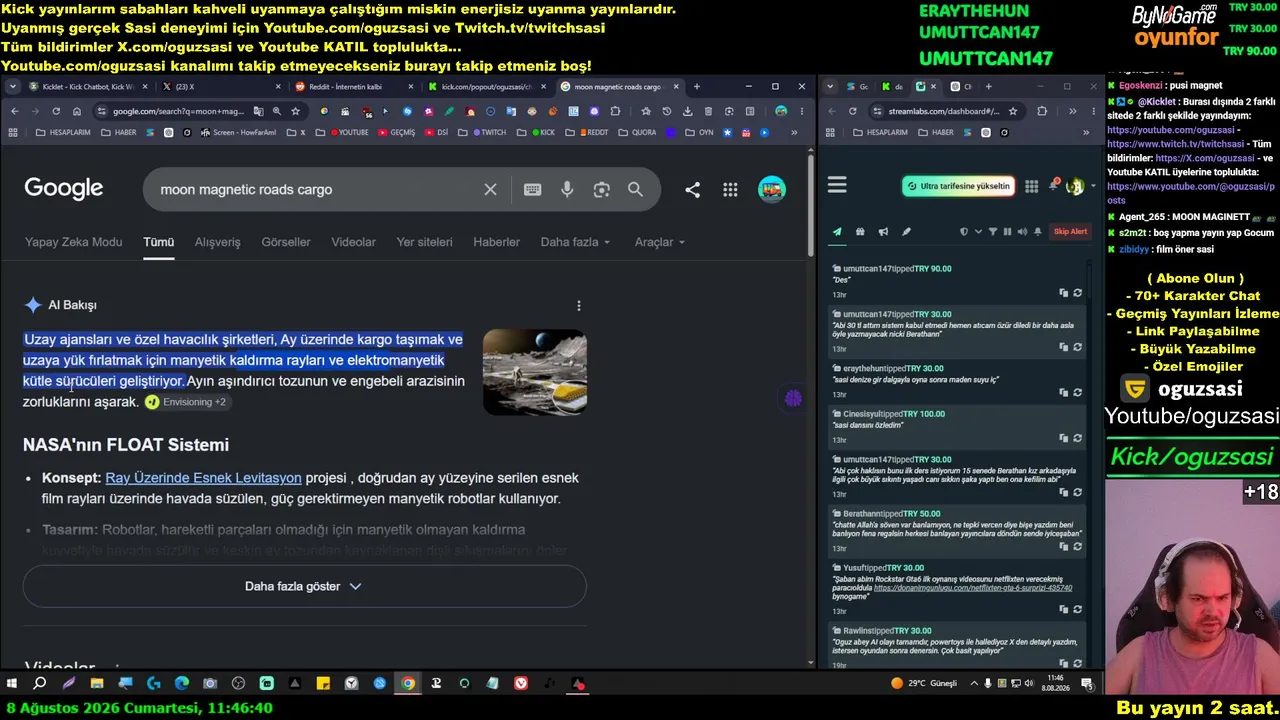Reload the Google search page
Viewport: 1280px width, 720px height.
(56, 111)
